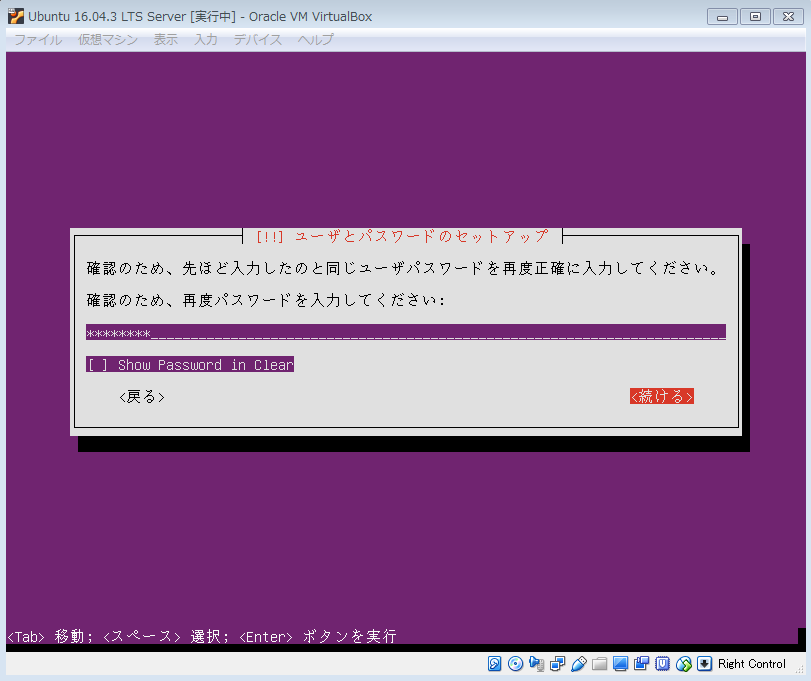Open the 表示 menu
811x681 pixels.
coord(166,40)
